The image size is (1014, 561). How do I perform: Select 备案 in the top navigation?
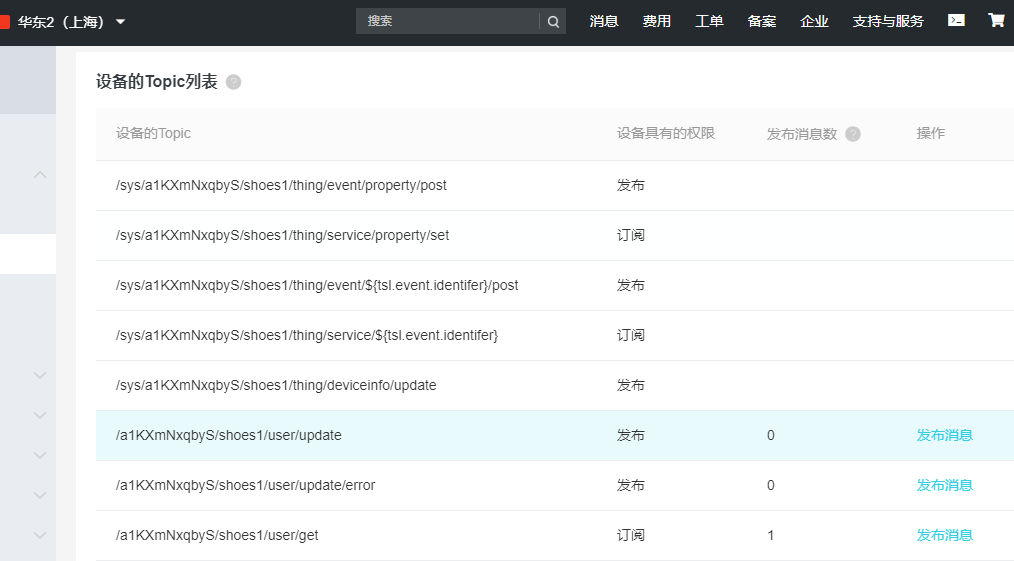click(762, 21)
